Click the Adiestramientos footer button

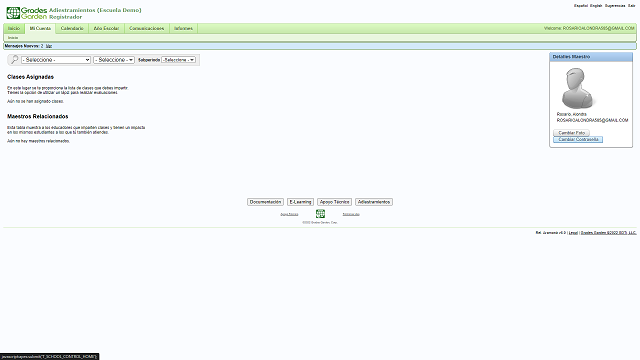374,202
